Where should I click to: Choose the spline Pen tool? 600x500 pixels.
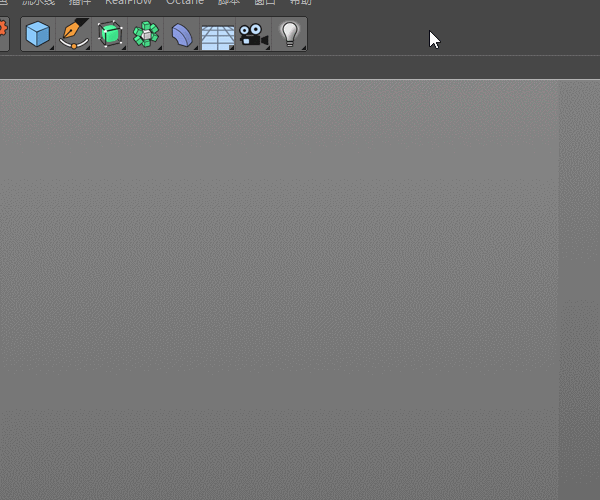[x=74, y=34]
